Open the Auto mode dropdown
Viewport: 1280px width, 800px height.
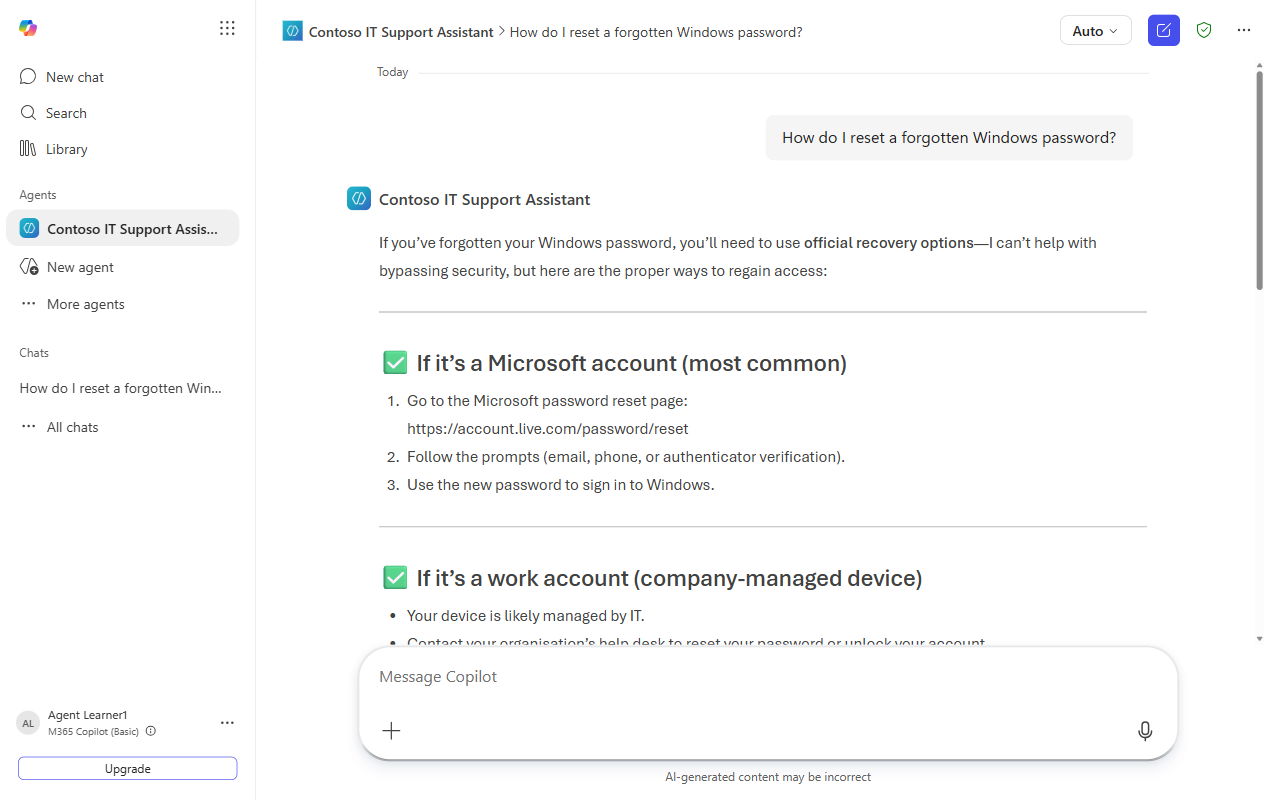pos(1095,31)
